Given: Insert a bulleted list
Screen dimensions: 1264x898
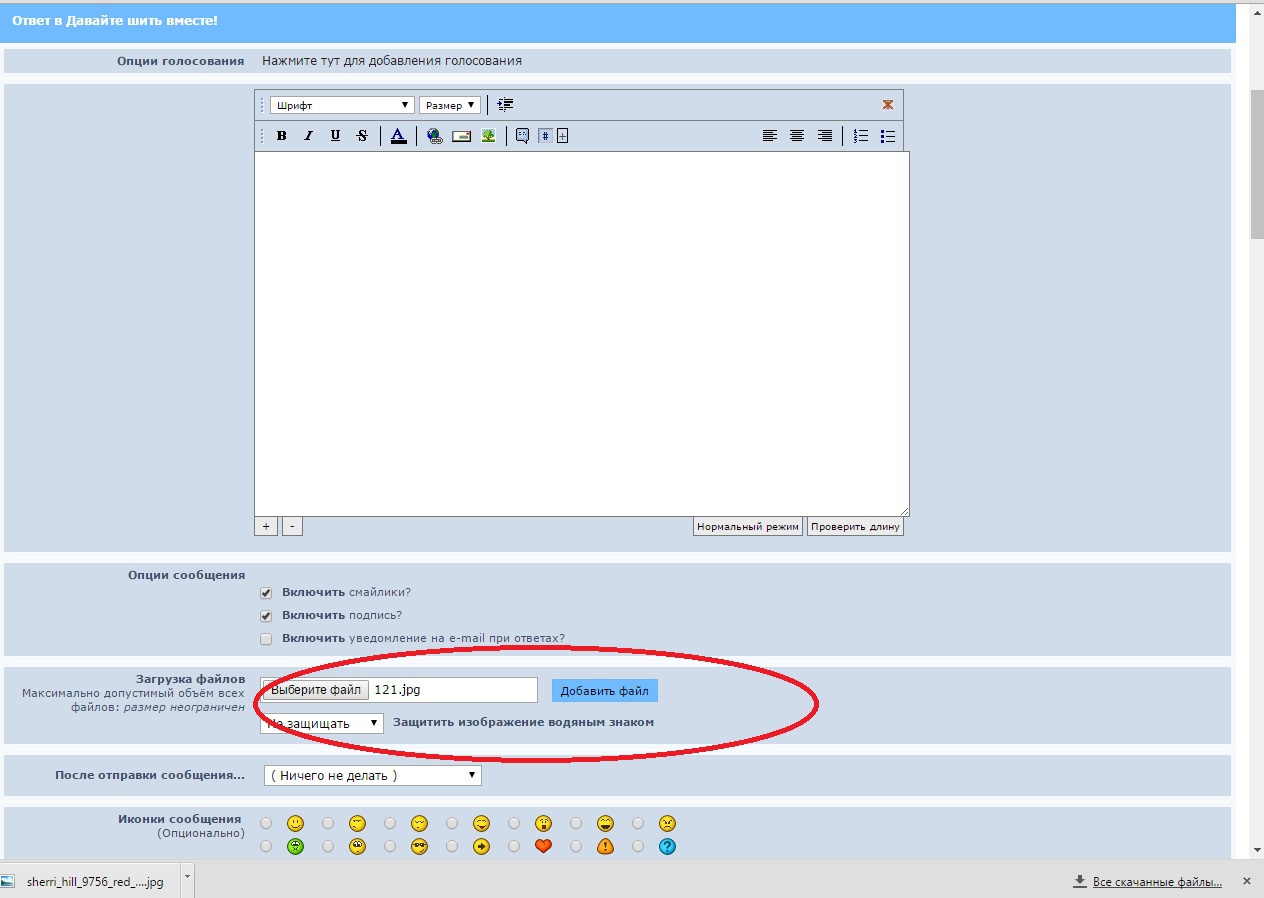Looking at the screenshot, I should click(887, 136).
